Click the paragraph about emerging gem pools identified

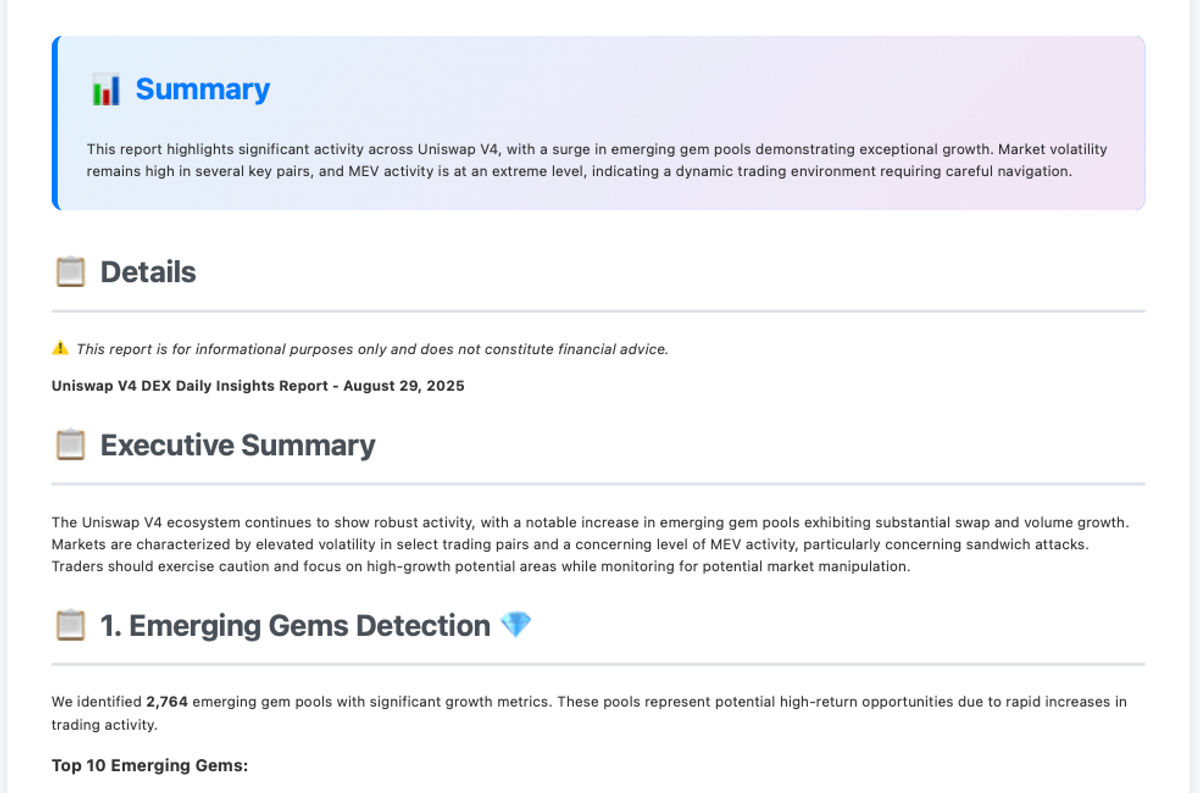(x=589, y=713)
